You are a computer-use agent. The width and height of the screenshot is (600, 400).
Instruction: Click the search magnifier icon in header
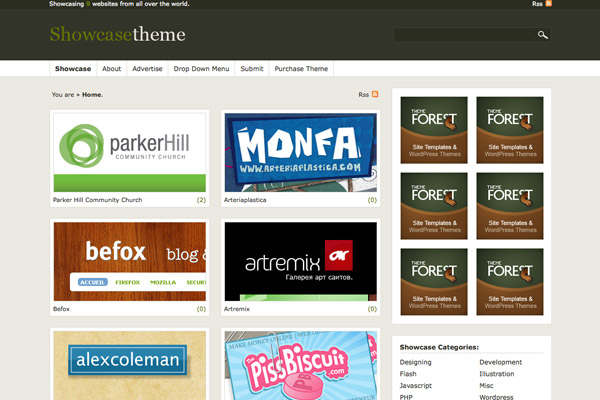pyautogui.click(x=543, y=35)
